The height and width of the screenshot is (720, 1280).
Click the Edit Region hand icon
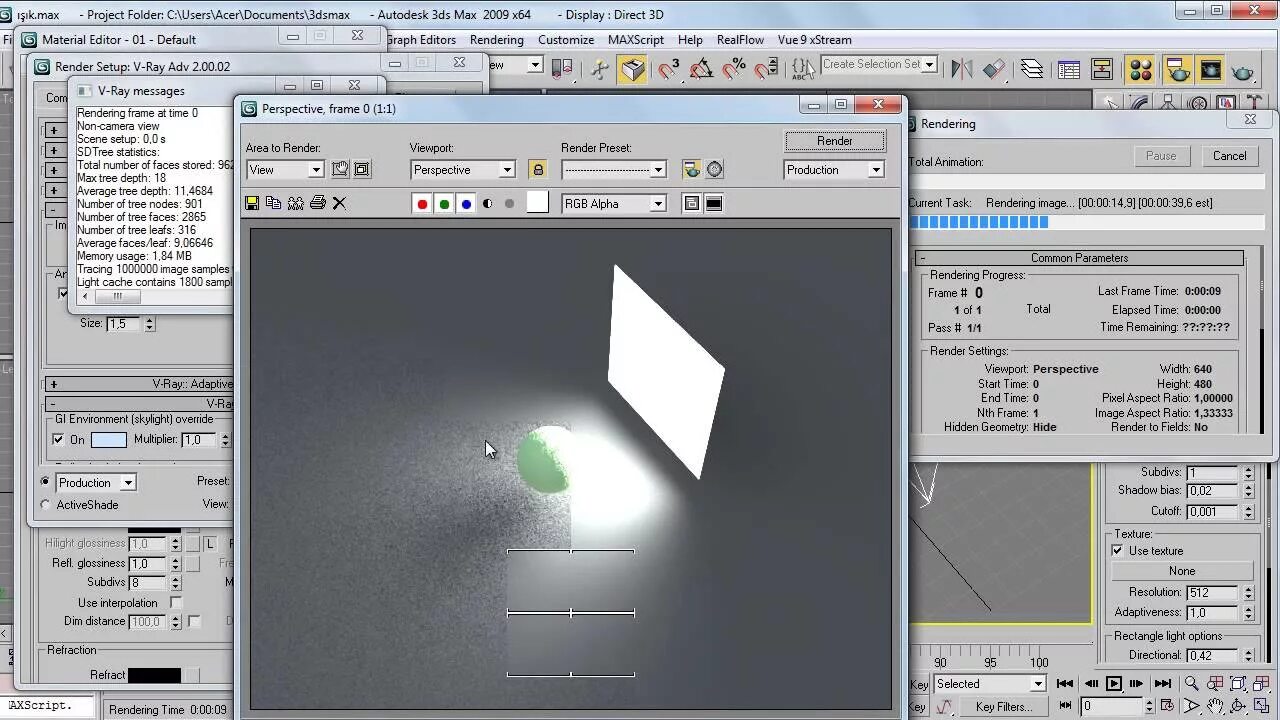340,170
